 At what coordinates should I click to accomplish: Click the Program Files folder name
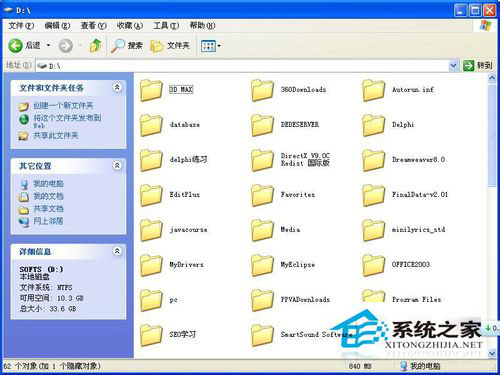pos(416,300)
